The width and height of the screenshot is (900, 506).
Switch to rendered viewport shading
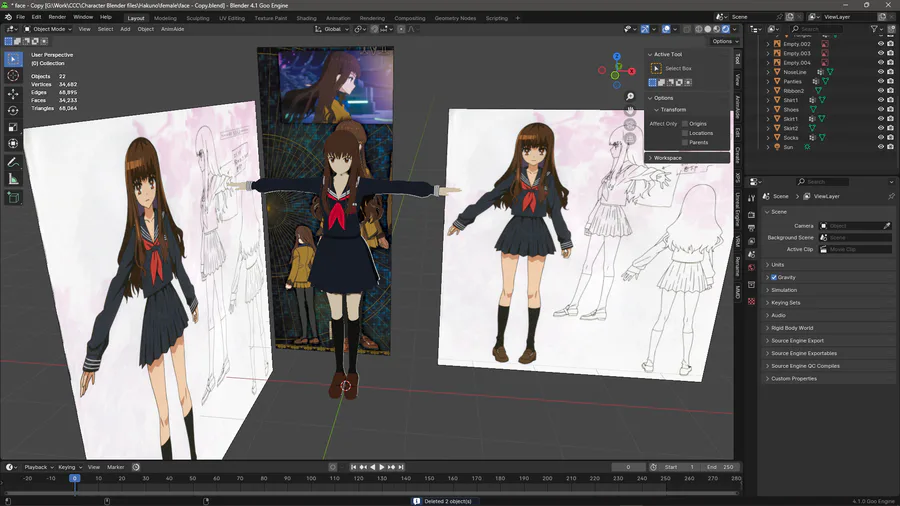726,29
